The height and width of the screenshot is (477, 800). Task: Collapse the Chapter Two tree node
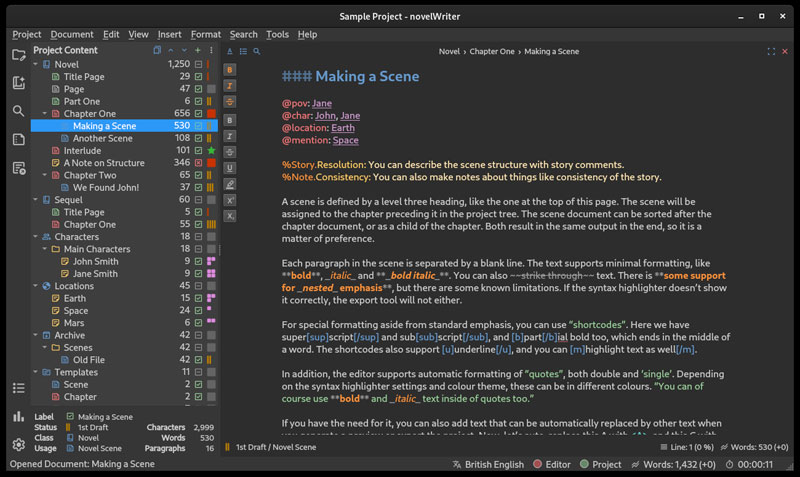pyautogui.click(x=44, y=175)
